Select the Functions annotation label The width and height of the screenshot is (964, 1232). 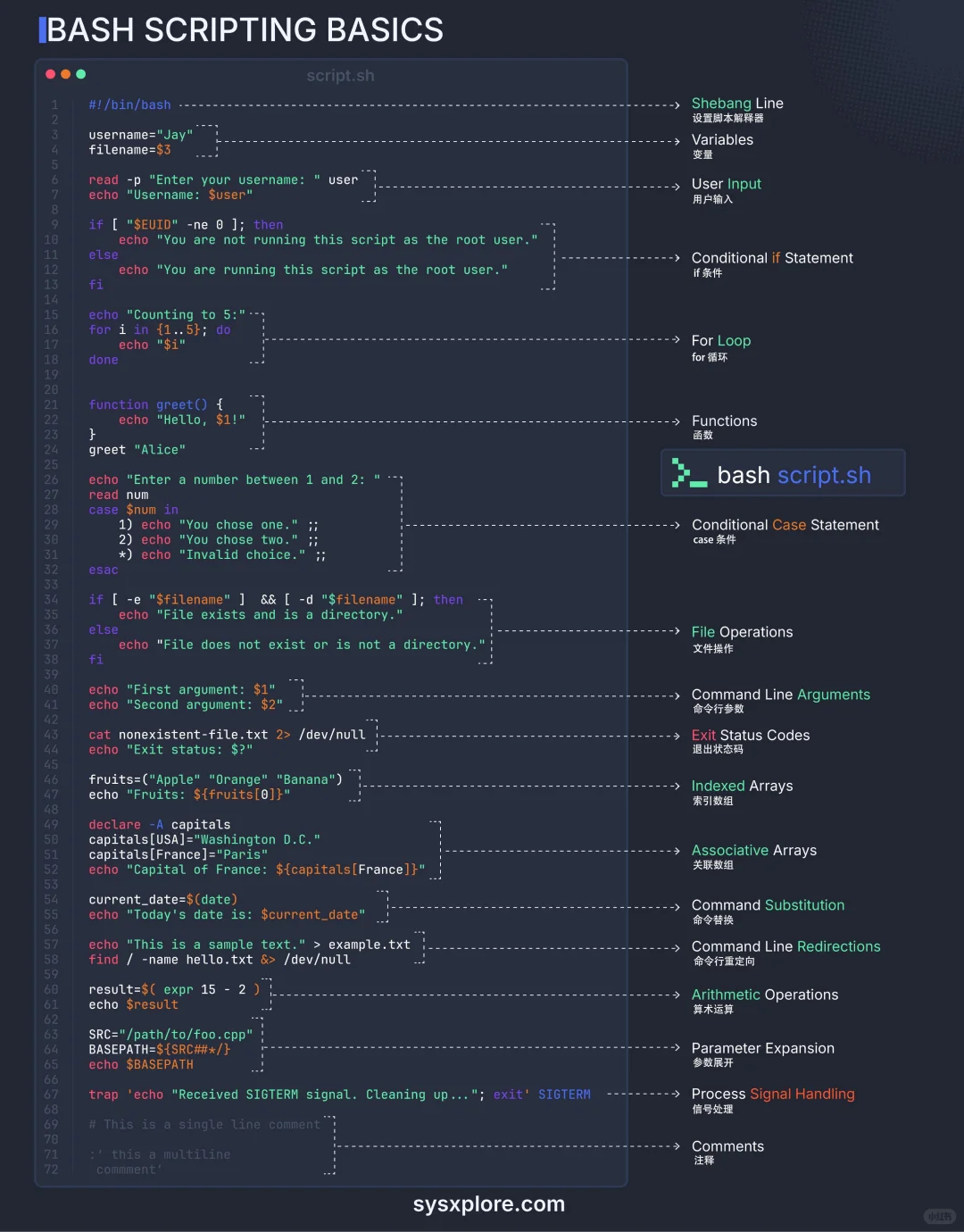point(725,420)
